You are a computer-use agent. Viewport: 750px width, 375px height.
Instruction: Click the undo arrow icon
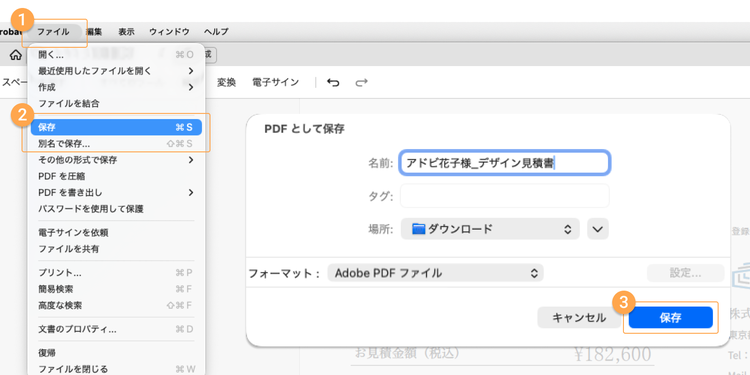pyautogui.click(x=333, y=83)
